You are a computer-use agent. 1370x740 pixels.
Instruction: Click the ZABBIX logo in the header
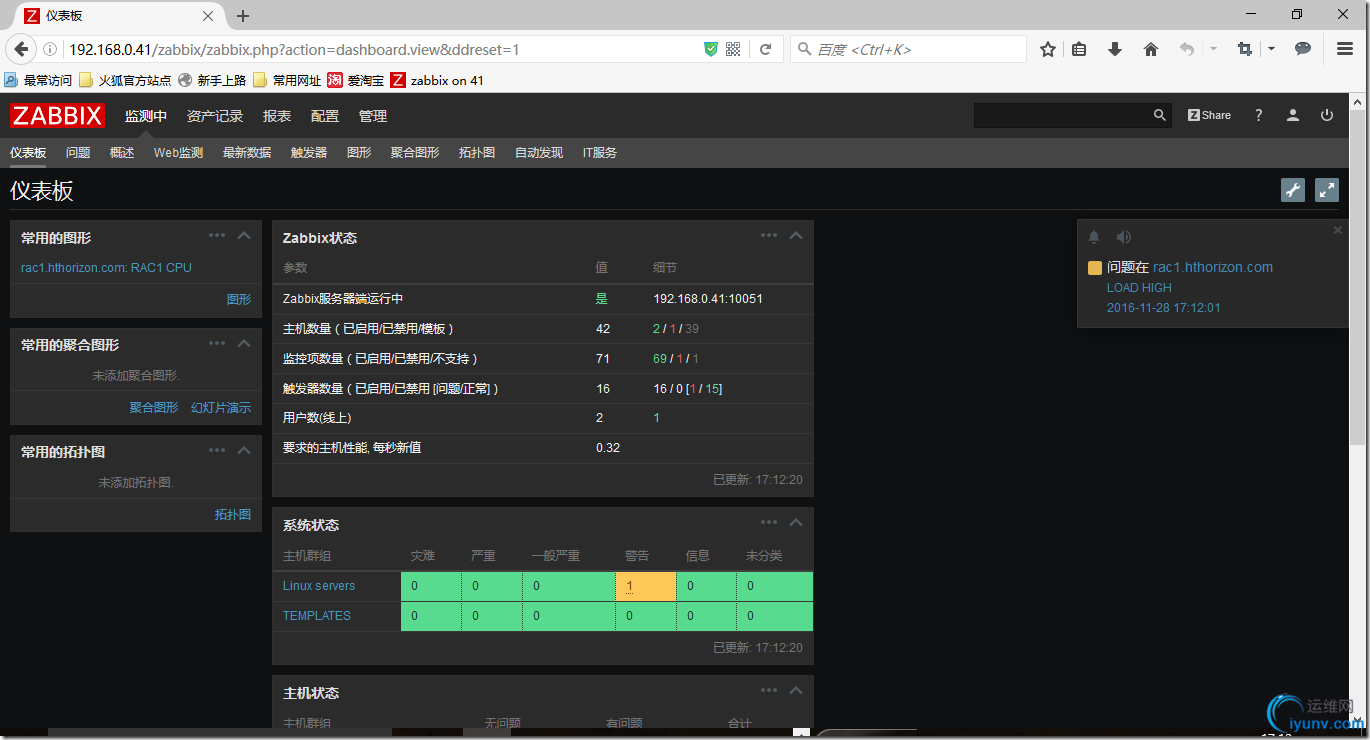coord(57,115)
